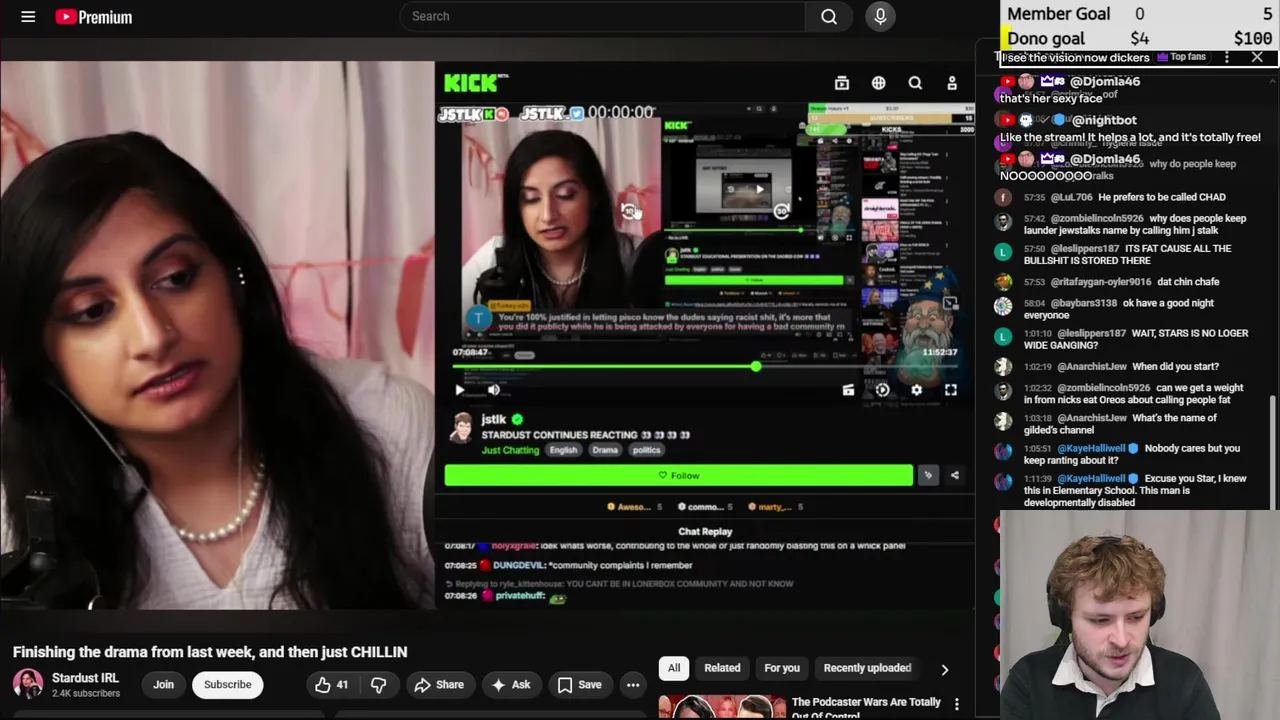Viewport: 1280px width, 720px height.
Task: Click the YouTube search input field
Action: [x=602, y=16]
